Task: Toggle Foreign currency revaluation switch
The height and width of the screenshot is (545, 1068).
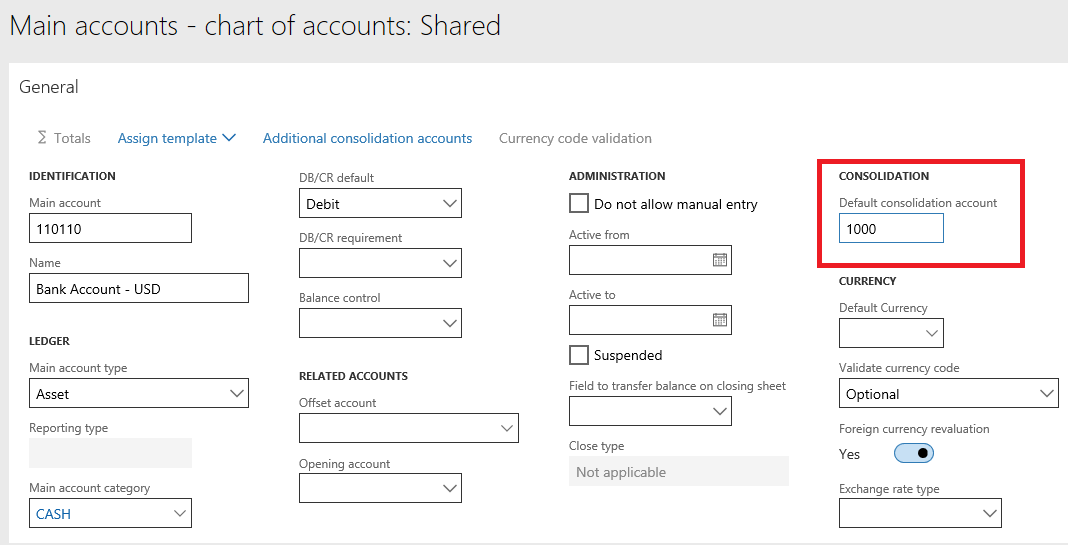Action: tap(913, 453)
